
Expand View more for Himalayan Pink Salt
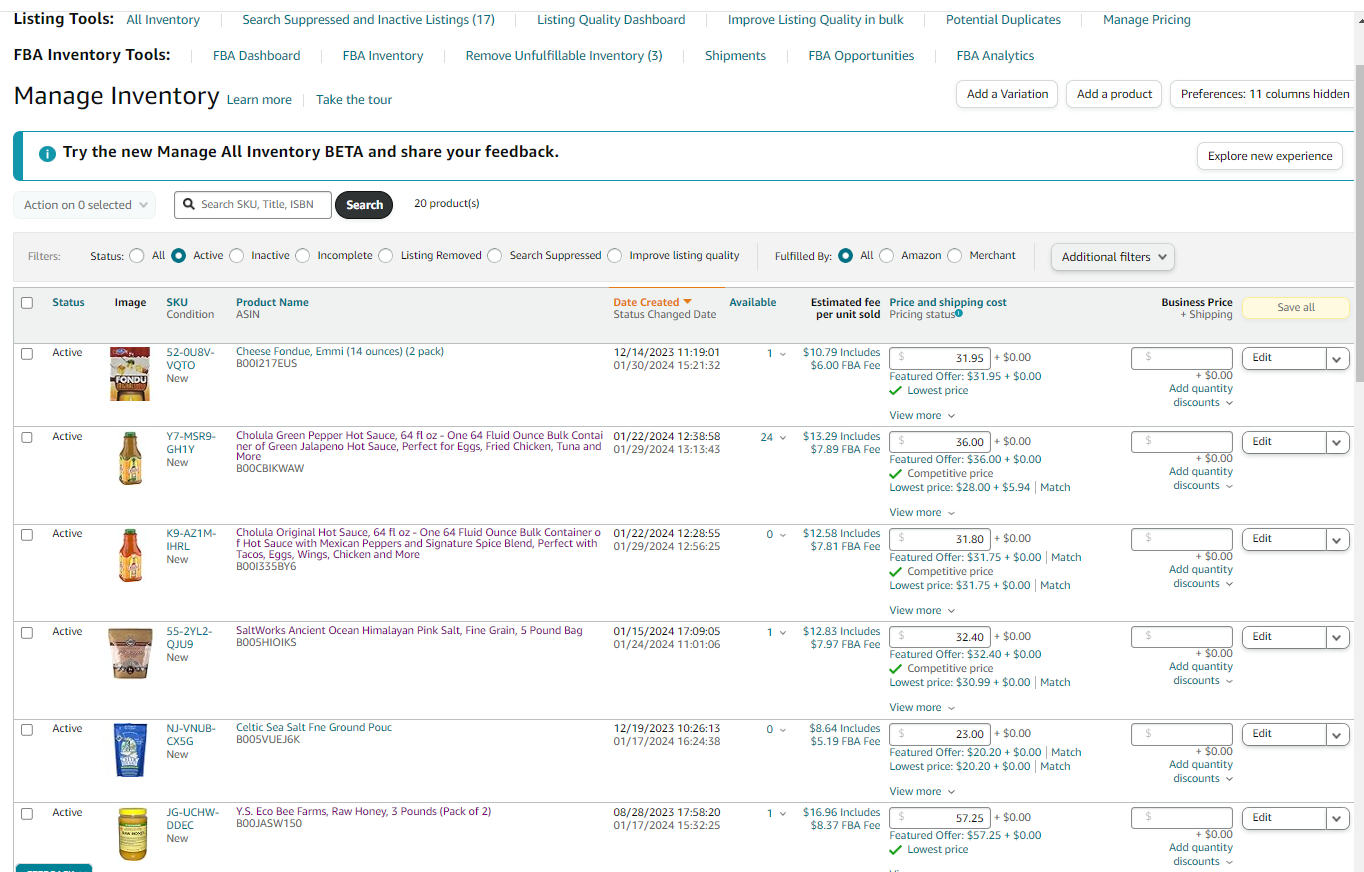922,708
